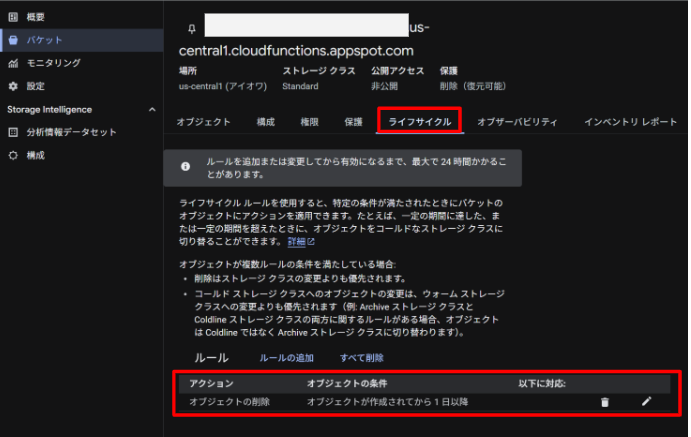Image resolution: width=691 pixels, height=437 pixels.
Task: Click the pin icon beside bucket name
Action: click(189, 29)
